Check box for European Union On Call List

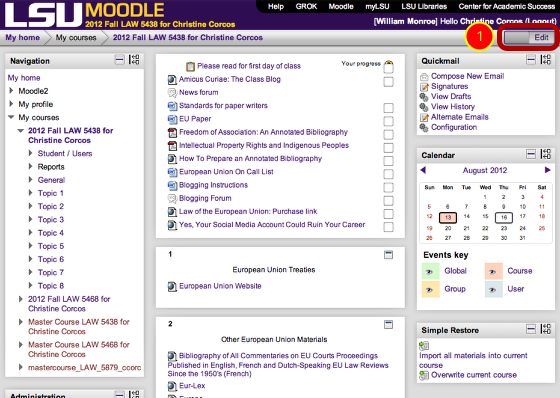(x=388, y=174)
